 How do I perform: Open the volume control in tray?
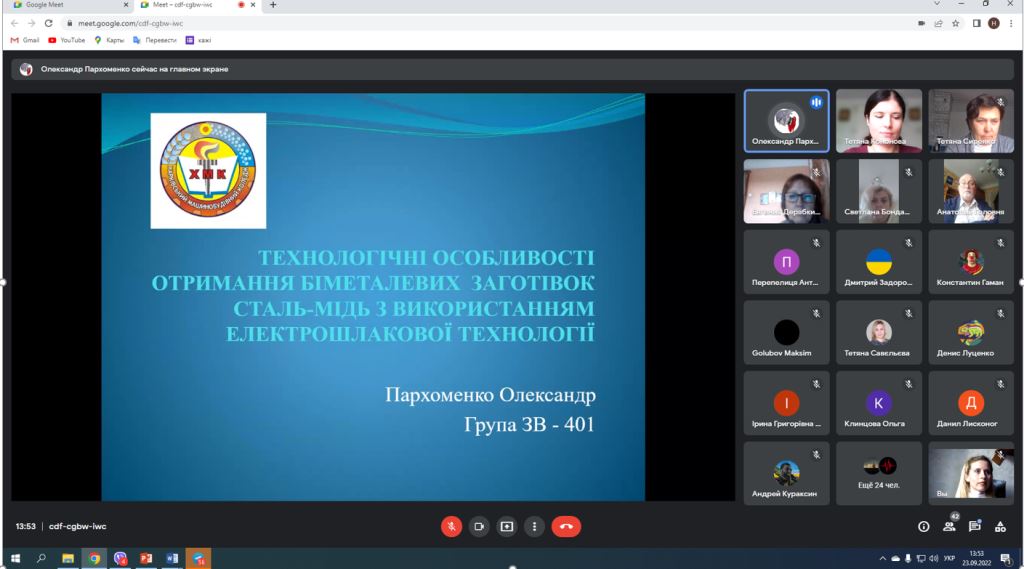click(933, 559)
